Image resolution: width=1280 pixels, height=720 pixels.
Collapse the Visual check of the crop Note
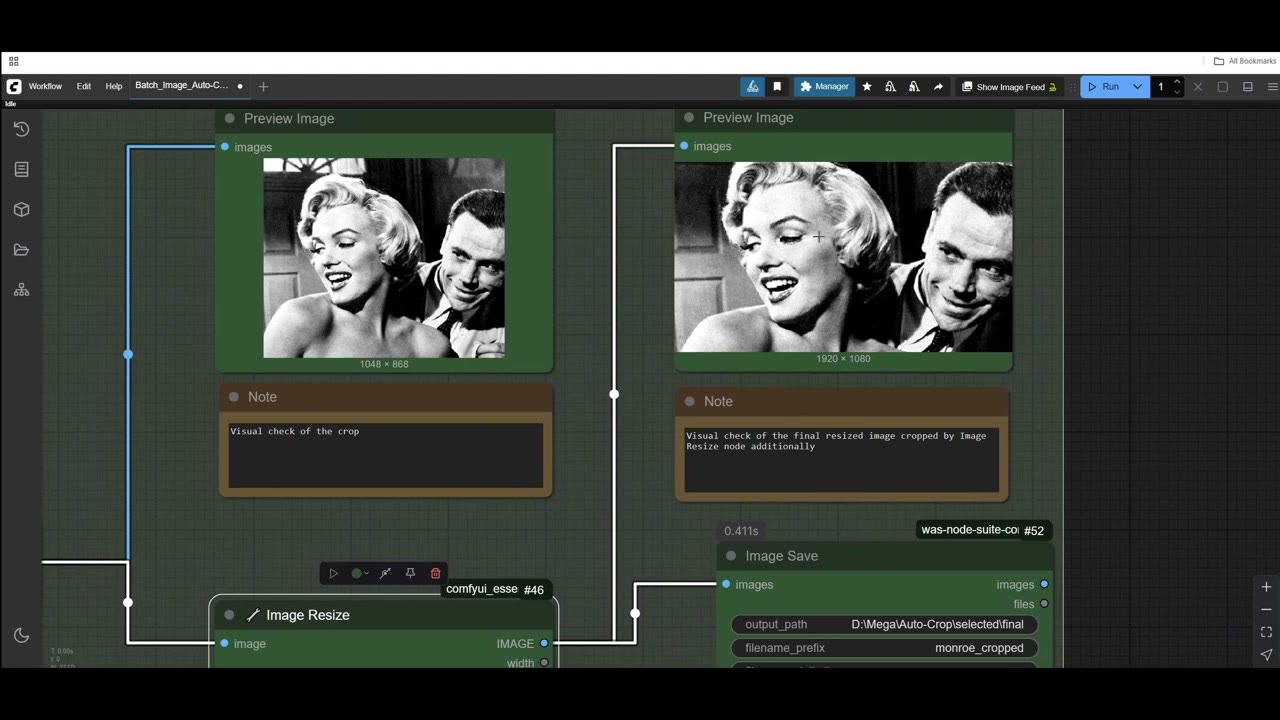[x=234, y=397]
